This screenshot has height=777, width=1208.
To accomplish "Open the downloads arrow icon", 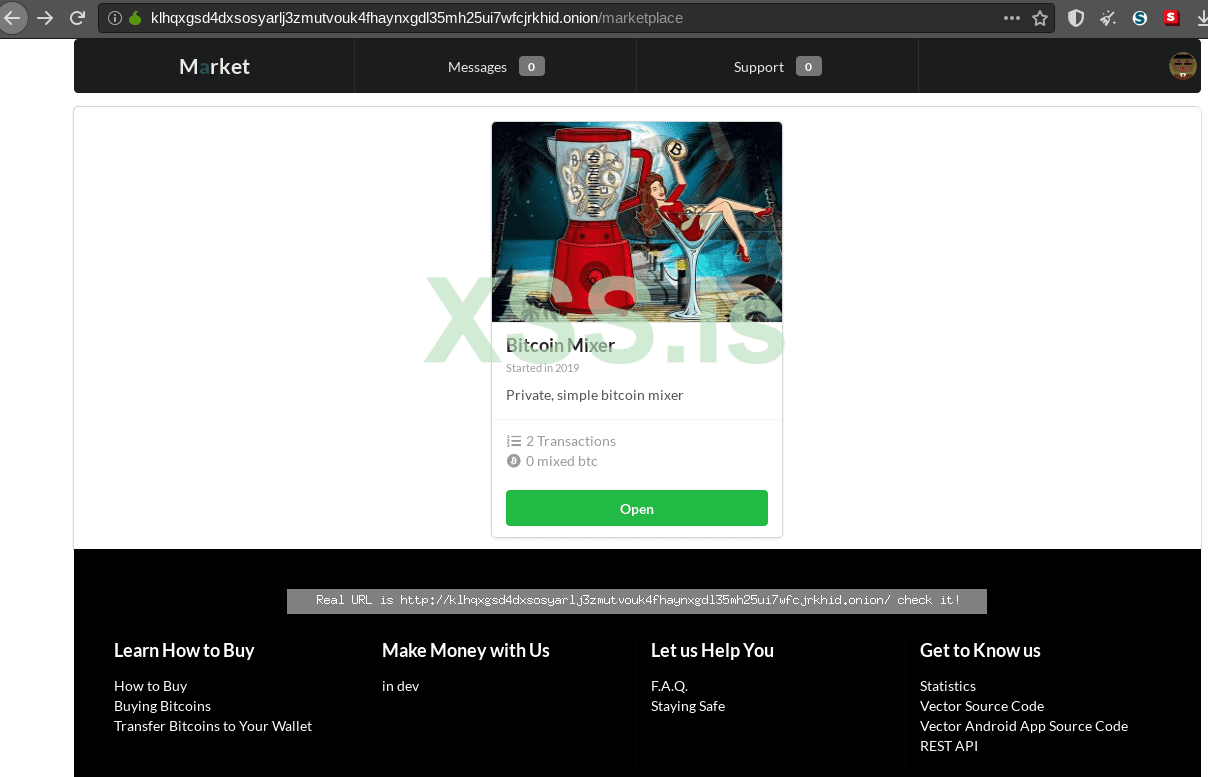I will (1201, 18).
